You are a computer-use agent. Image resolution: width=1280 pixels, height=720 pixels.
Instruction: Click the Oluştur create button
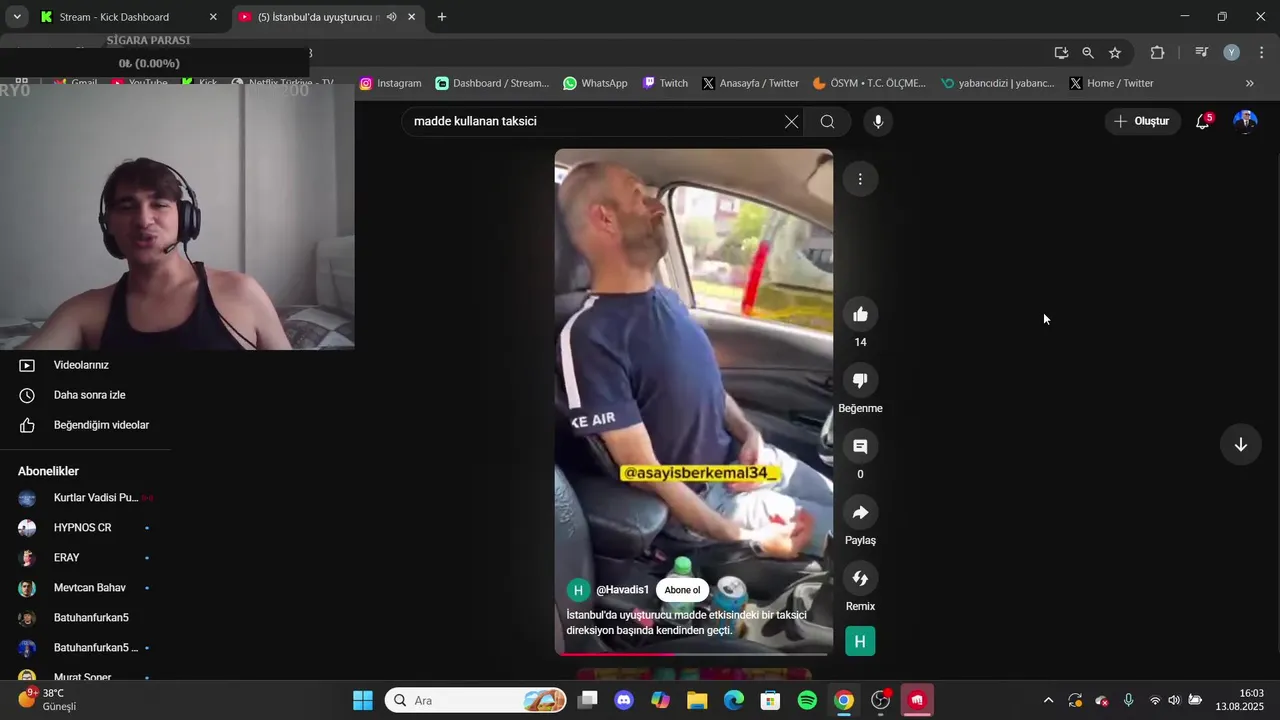pyautogui.click(x=1142, y=121)
